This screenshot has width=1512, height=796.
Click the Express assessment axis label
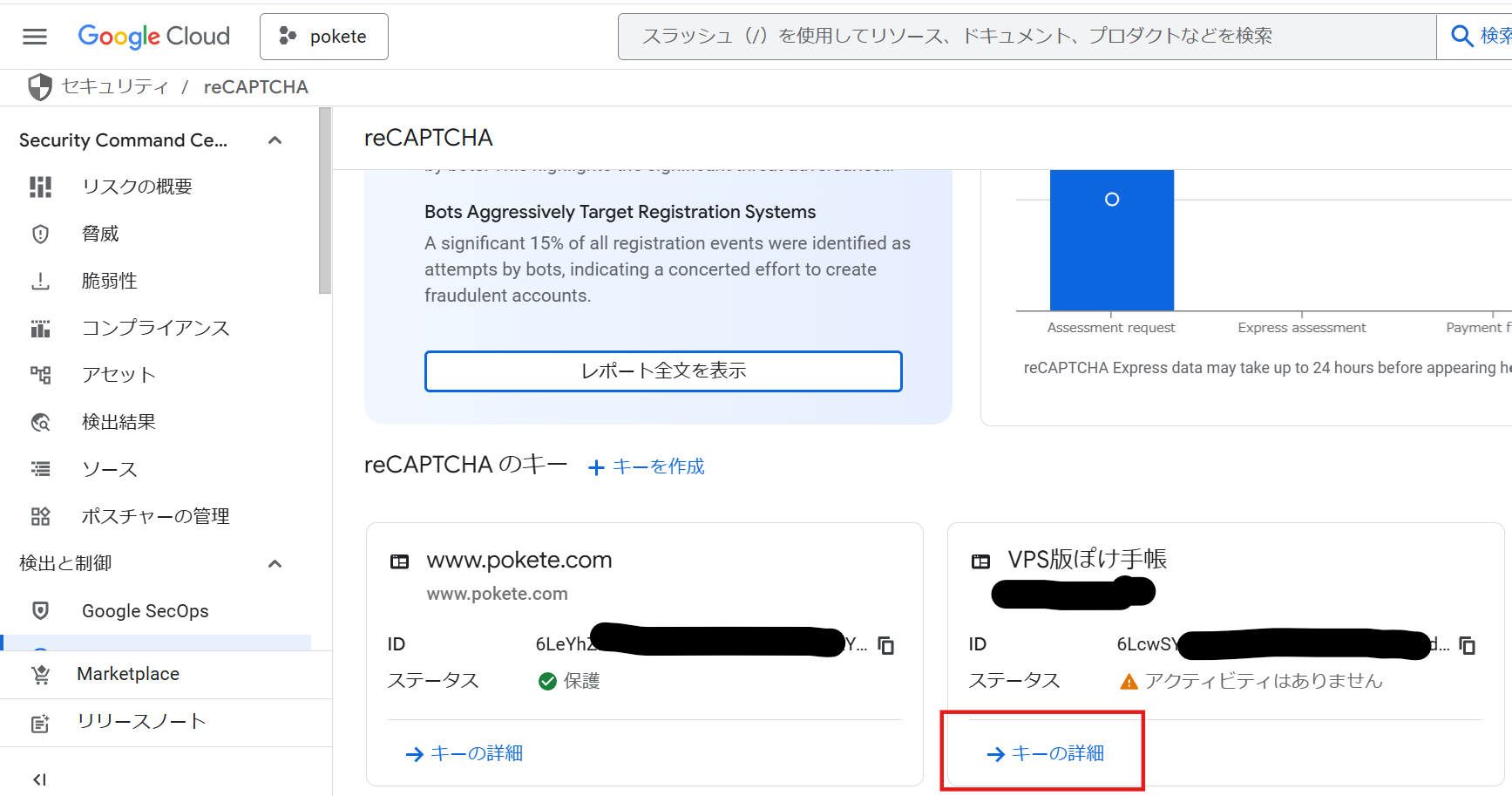point(1302,328)
